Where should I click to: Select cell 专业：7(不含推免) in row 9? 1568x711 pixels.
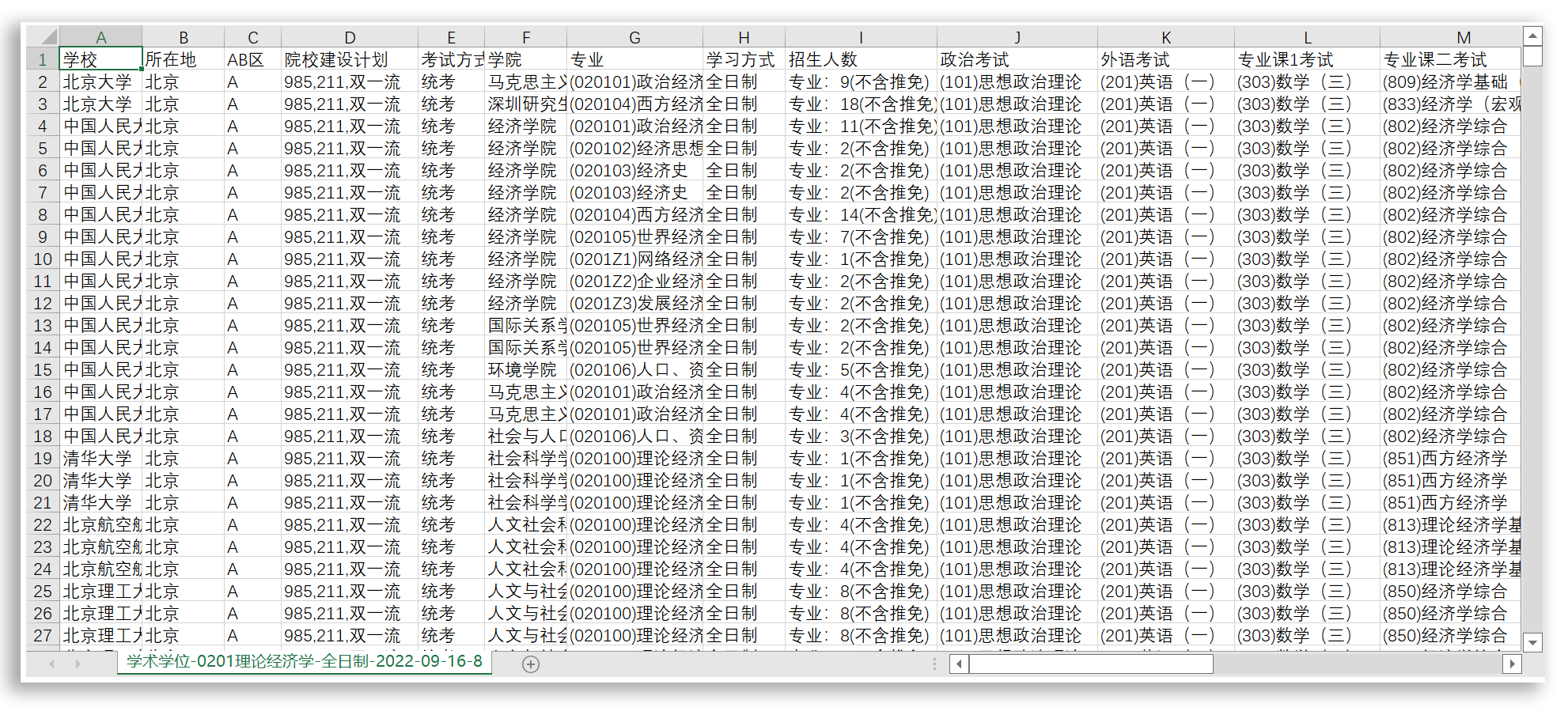(x=861, y=236)
